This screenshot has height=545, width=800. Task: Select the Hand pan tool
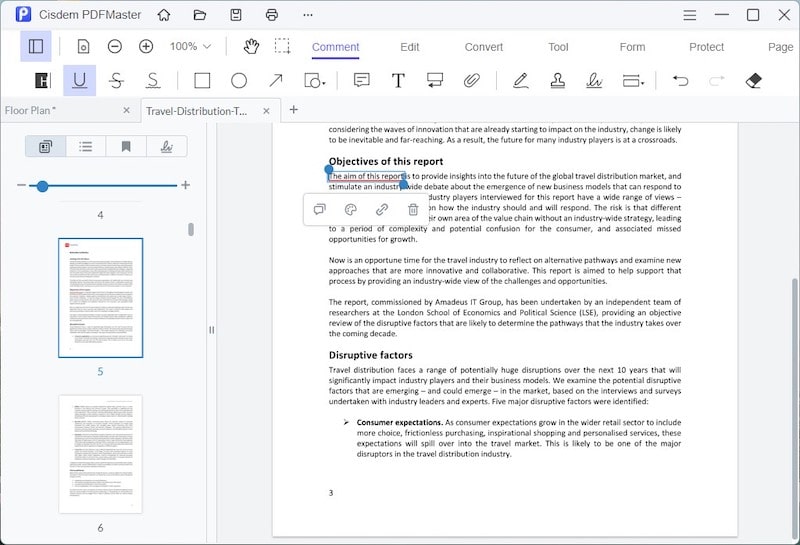[251, 46]
